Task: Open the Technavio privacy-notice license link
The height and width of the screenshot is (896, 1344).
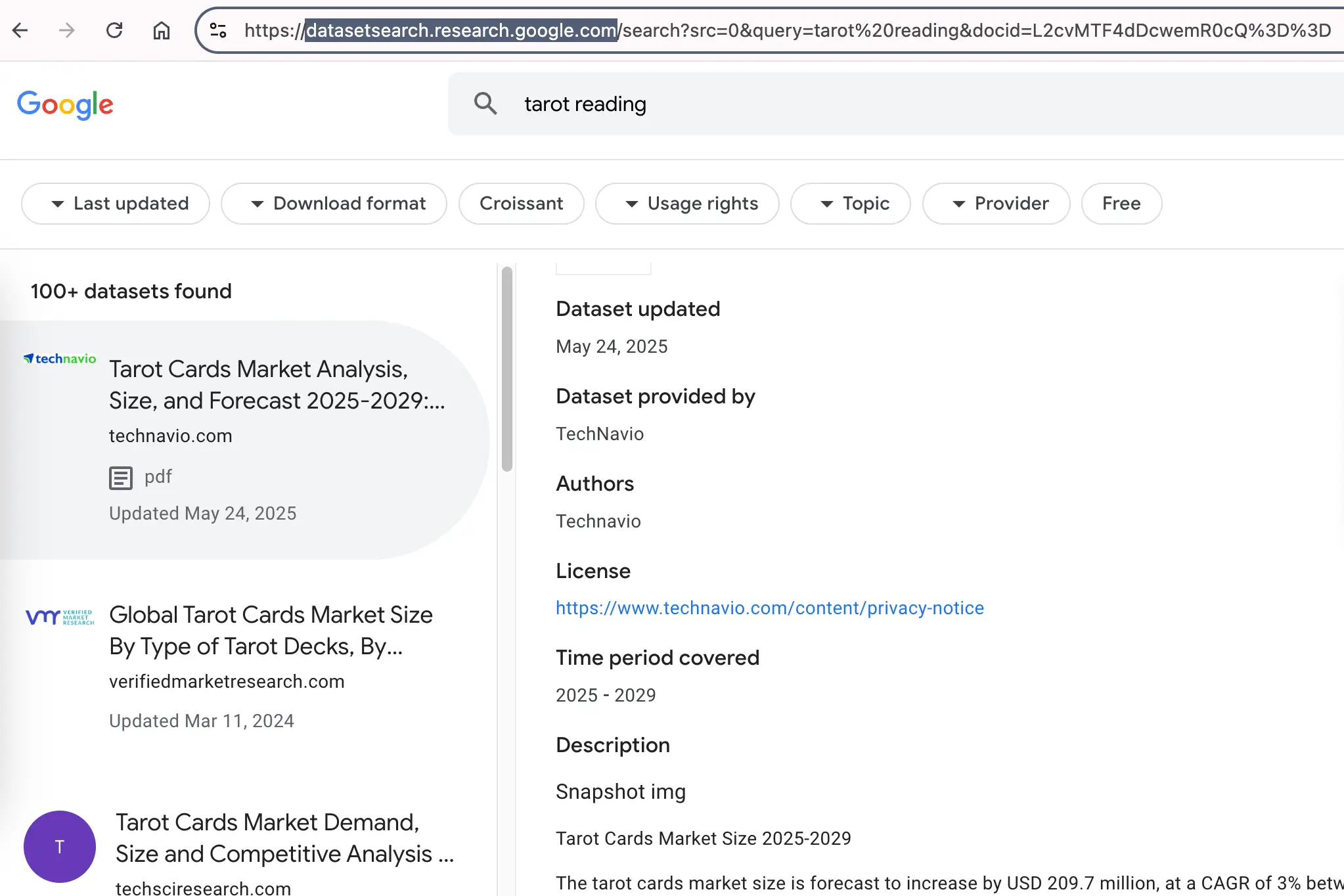Action: (769, 608)
